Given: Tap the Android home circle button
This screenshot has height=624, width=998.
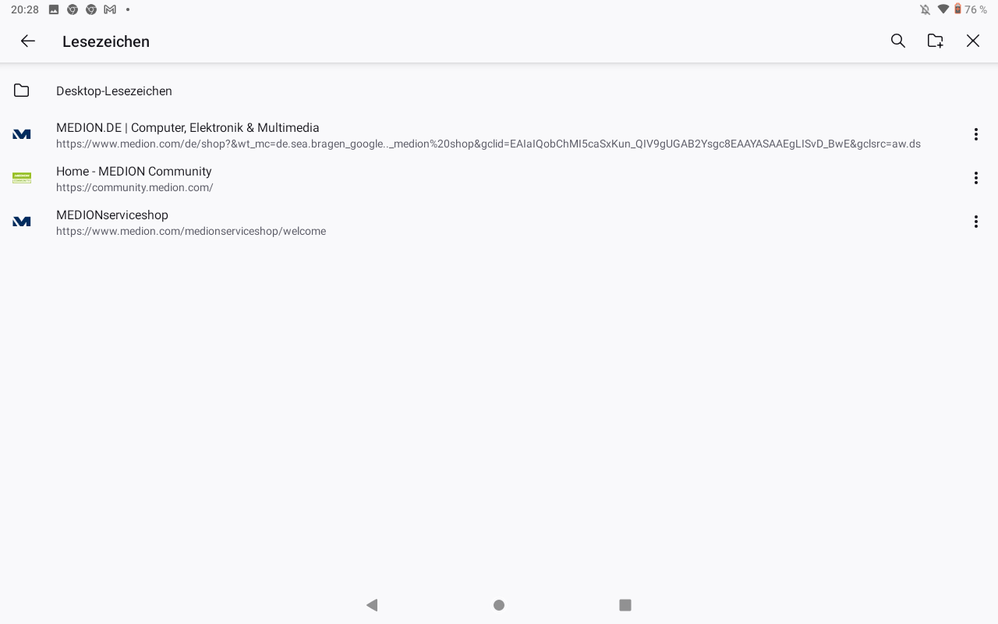Looking at the screenshot, I should [x=499, y=605].
